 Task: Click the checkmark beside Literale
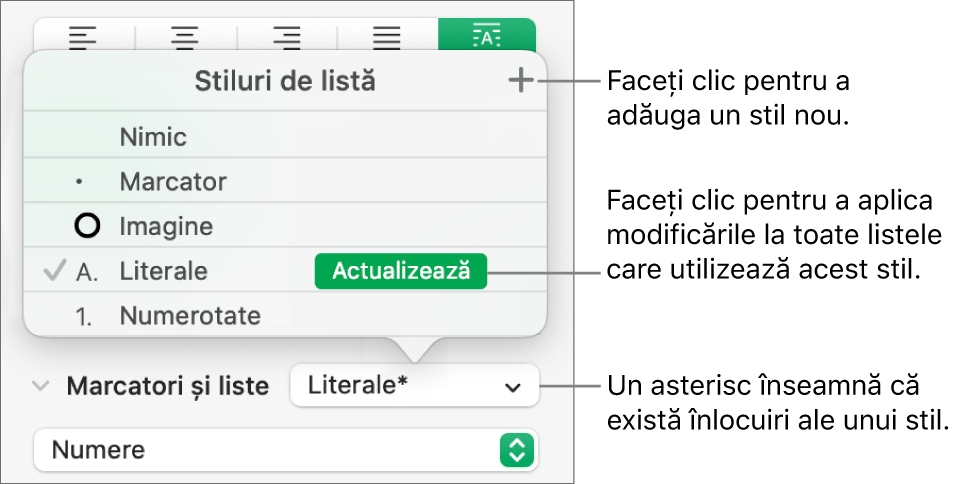pos(55,271)
